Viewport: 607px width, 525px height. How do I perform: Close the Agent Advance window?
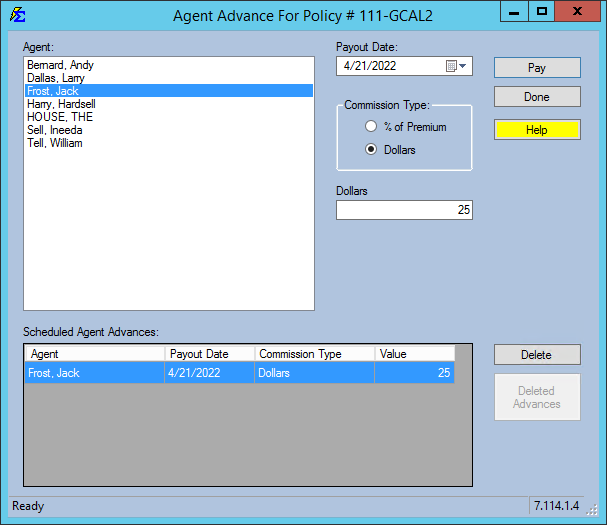pos(577,12)
